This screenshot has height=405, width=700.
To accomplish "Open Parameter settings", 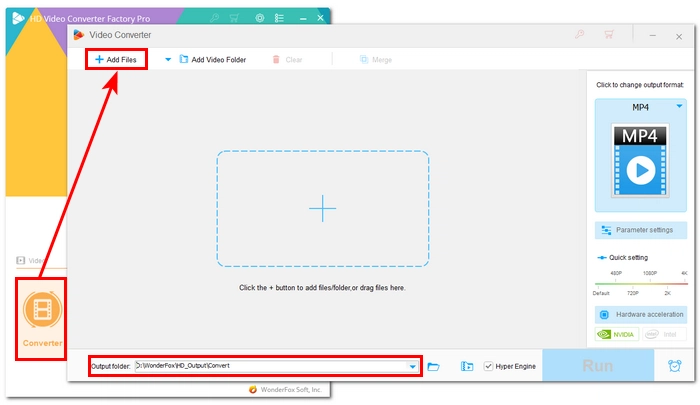I will [x=641, y=230].
